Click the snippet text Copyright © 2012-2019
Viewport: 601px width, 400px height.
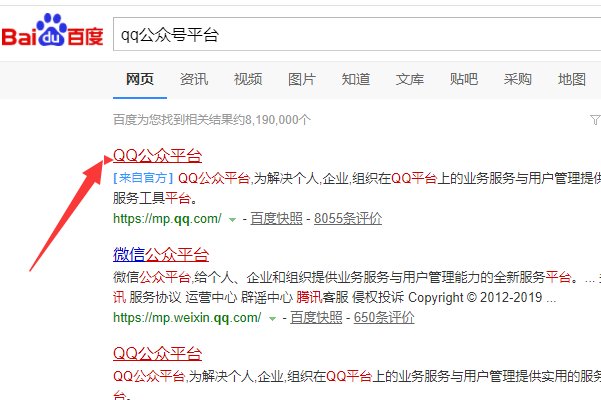(475, 297)
